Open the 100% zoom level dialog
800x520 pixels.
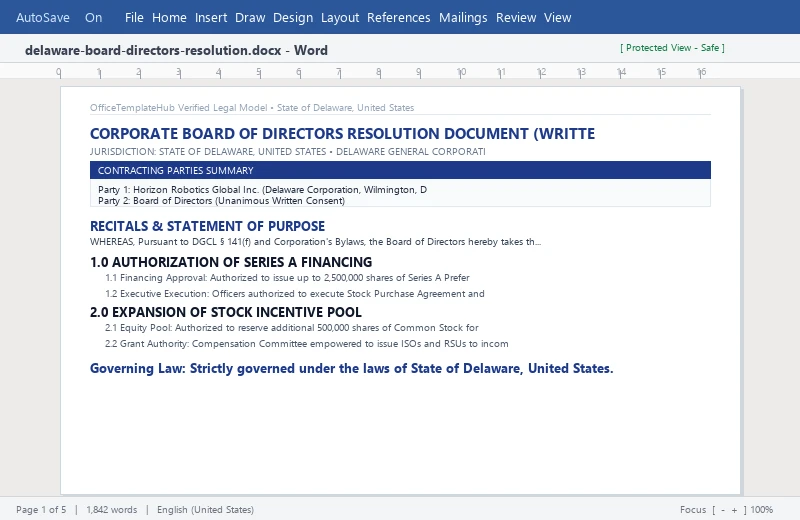point(761,509)
